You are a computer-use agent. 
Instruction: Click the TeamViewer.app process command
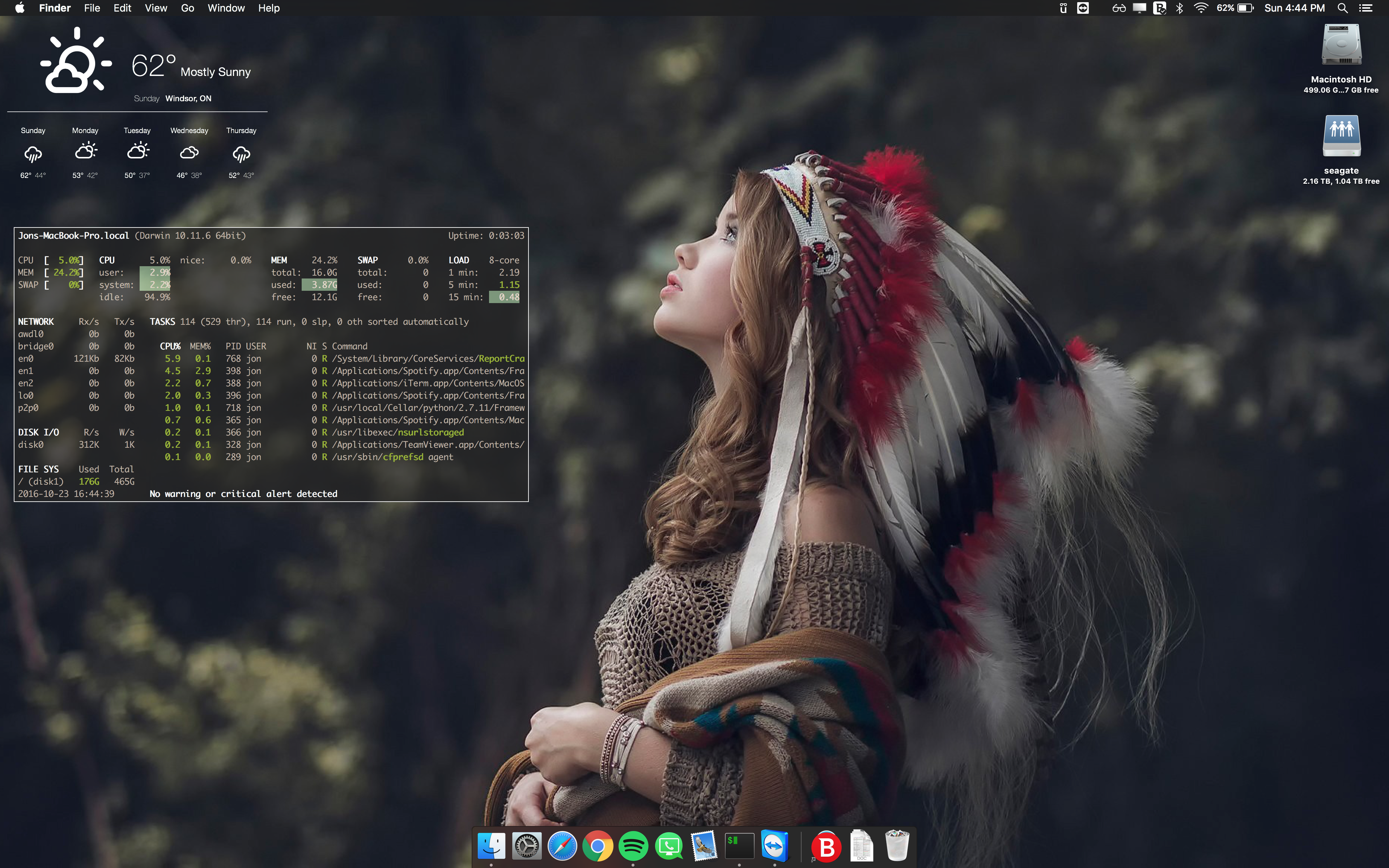428,445
